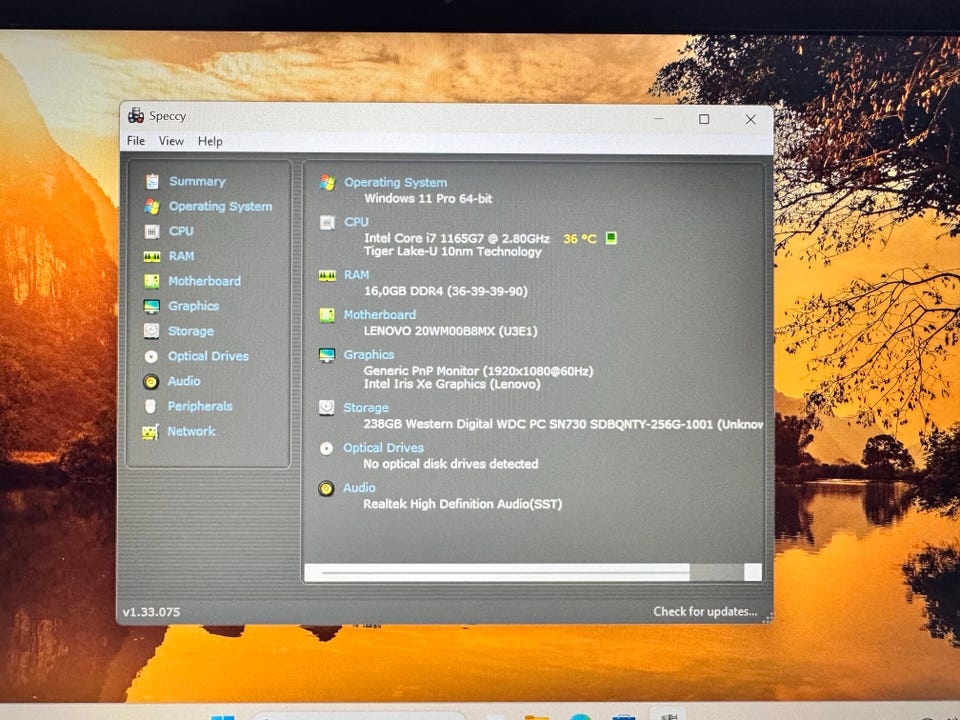Click Intel Core i7 1165G7 @ 2.80GHz text

457,238
